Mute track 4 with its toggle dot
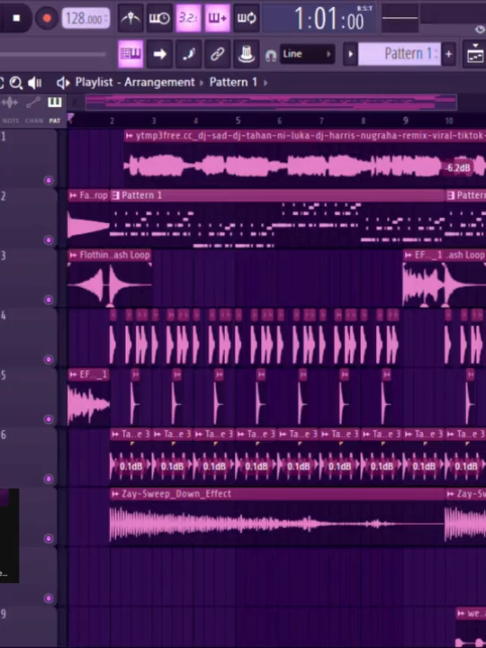Image resolution: width=486 pixels, height=648 pixels. pyautogui.click(x=48, y=360)
